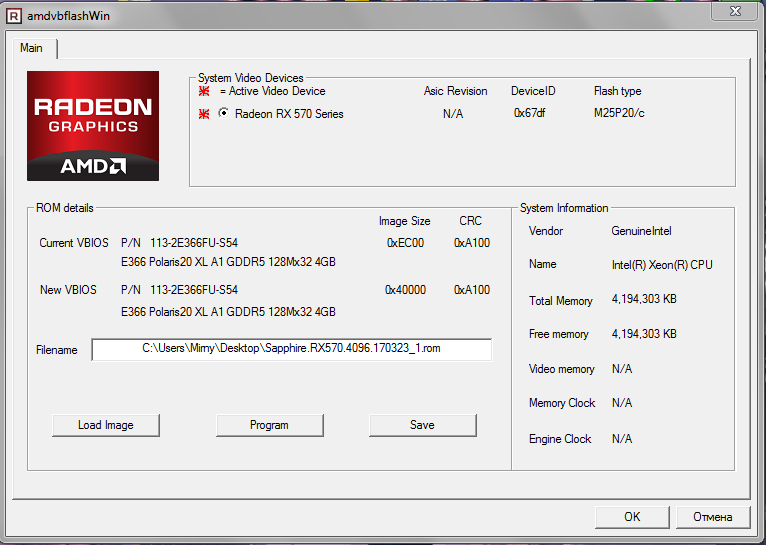766x545 pixels.
Task: Click the Asic Revision value N/A
Action: 453,114
